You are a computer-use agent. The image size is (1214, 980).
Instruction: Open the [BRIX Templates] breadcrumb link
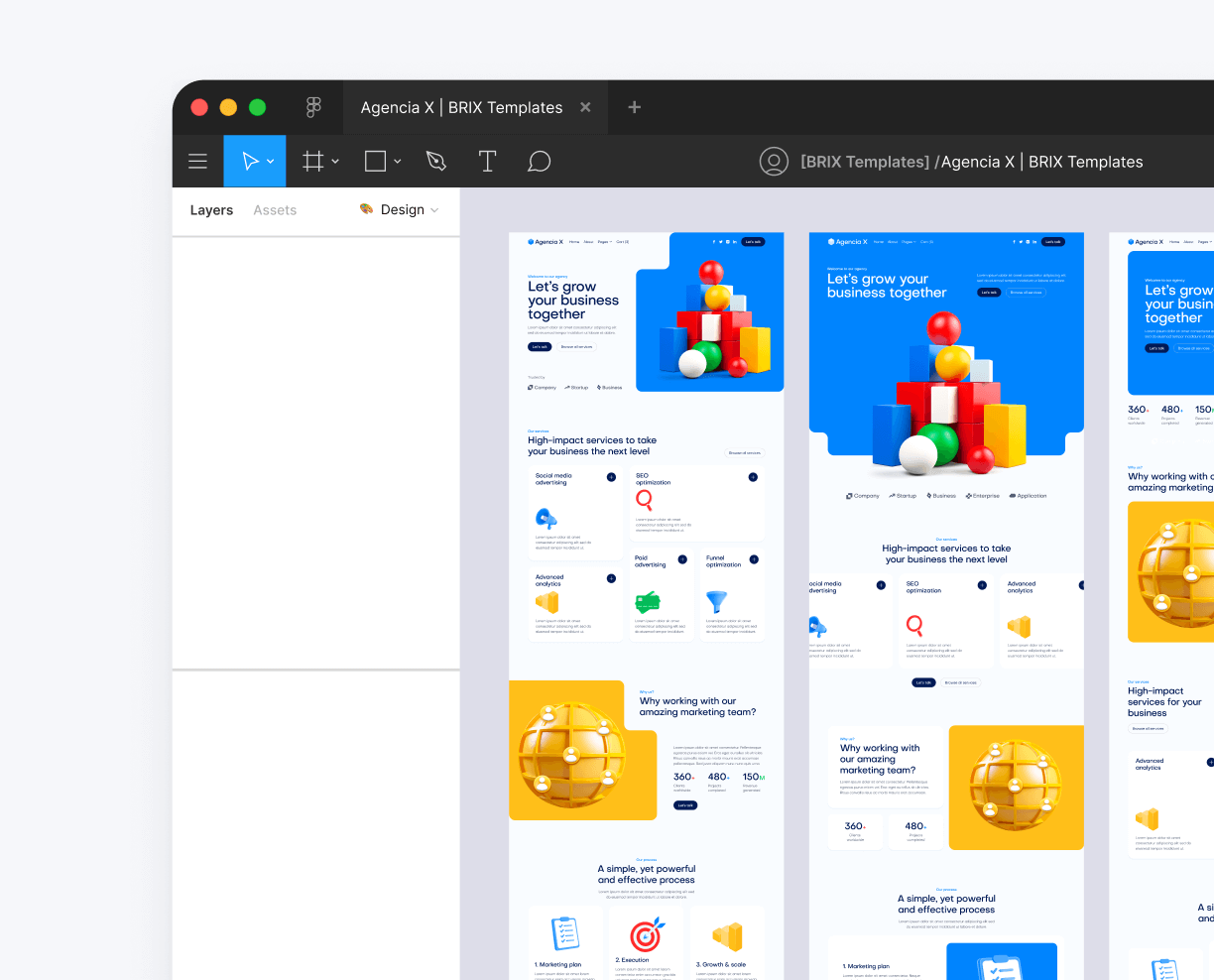click(x=864, y=161)
